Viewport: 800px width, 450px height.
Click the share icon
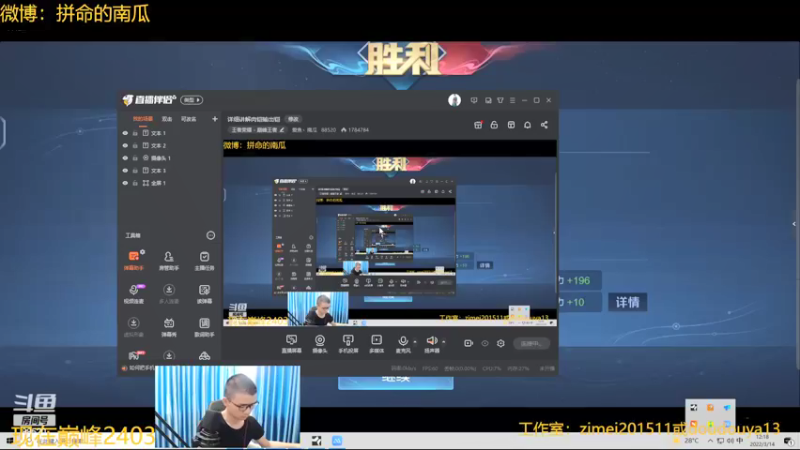point(544,125)
